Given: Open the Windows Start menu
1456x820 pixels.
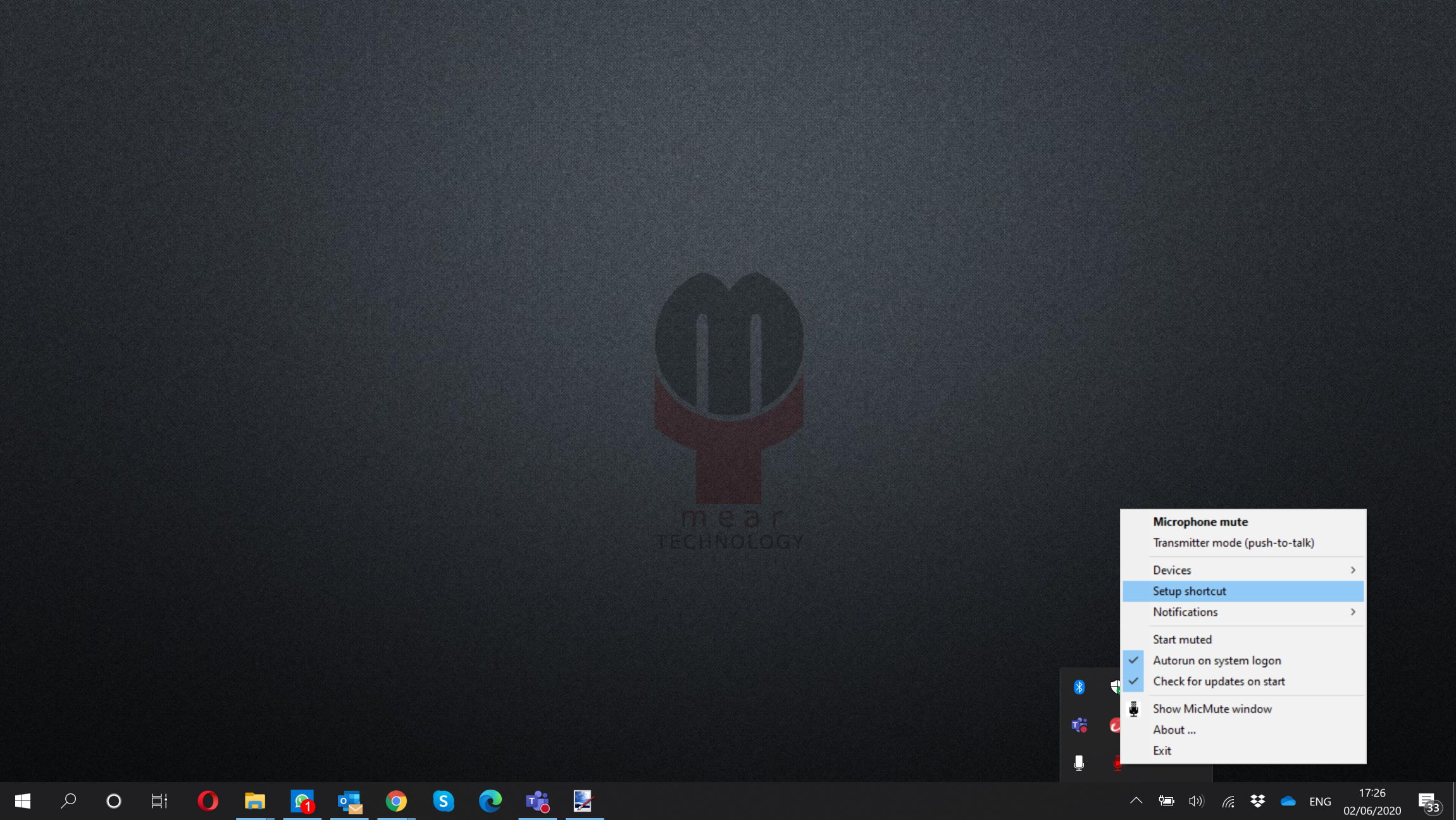Looking at the screenshot, I should coord(23,801).
